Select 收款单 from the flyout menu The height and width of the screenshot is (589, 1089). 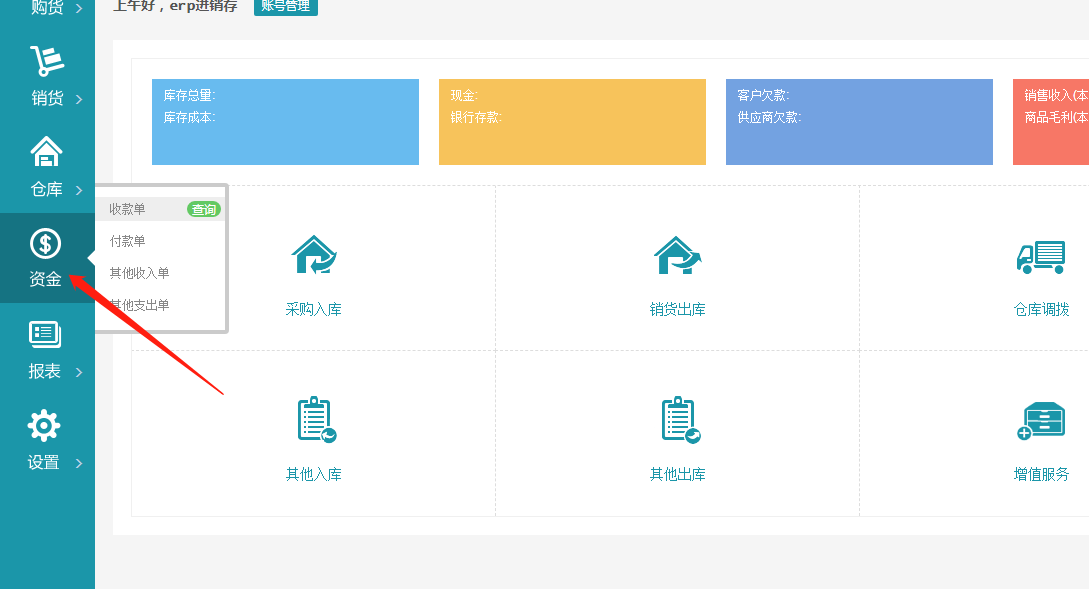pyautogui.click(x=128, y=209)
